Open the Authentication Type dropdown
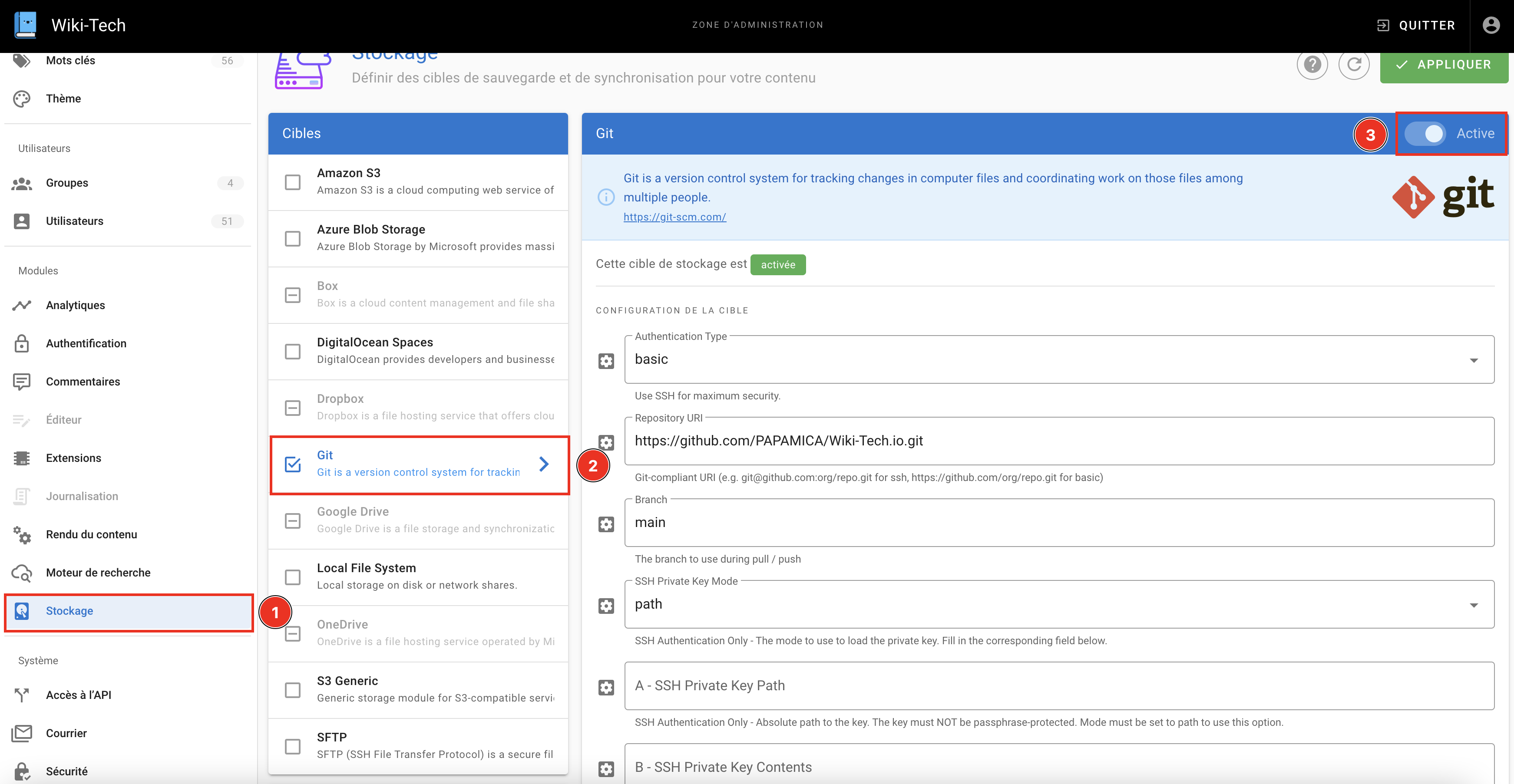The width and height of the screenshot is (1514, 784). coord(1058,359)
